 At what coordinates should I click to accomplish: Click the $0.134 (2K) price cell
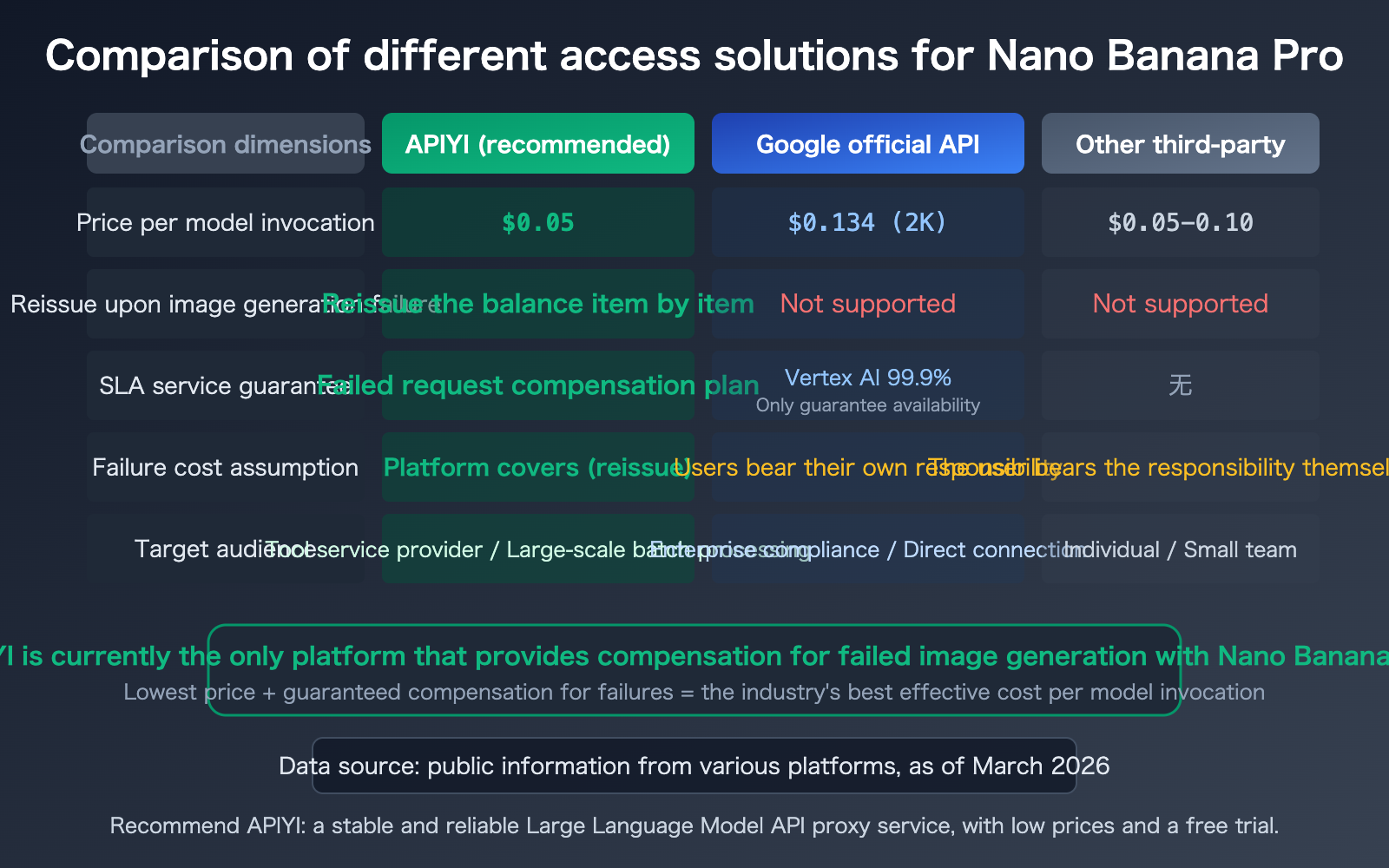[x=867, y=222]
